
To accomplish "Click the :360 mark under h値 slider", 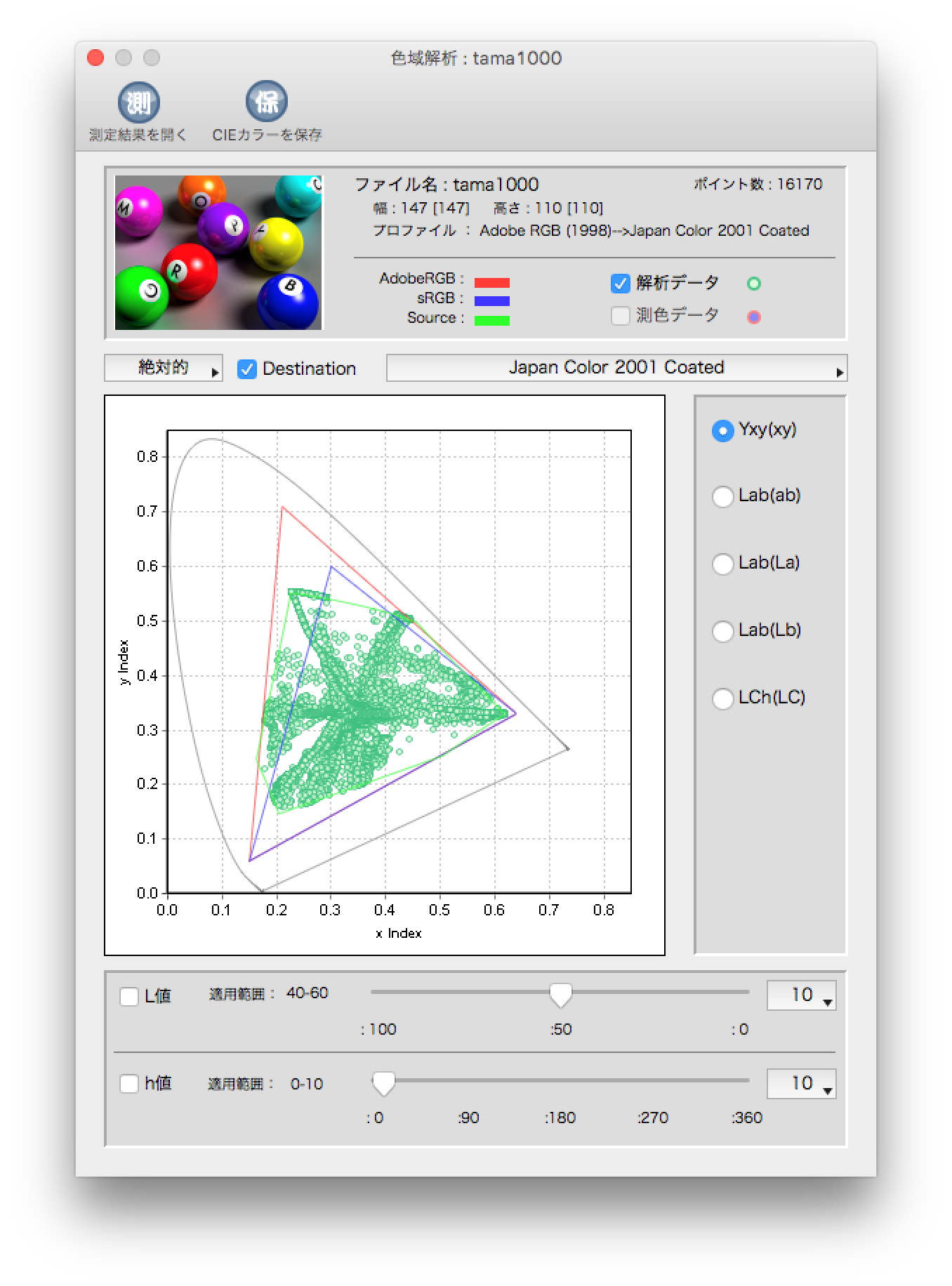I will tap(747, 1118).
